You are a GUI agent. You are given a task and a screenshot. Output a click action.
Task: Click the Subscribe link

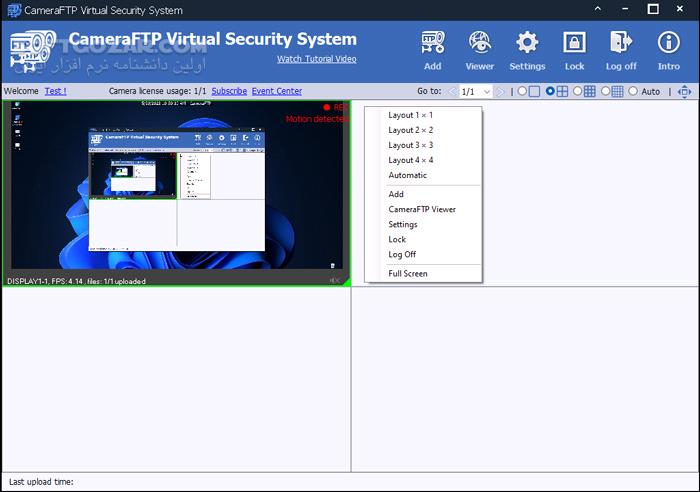coord(229,91)
